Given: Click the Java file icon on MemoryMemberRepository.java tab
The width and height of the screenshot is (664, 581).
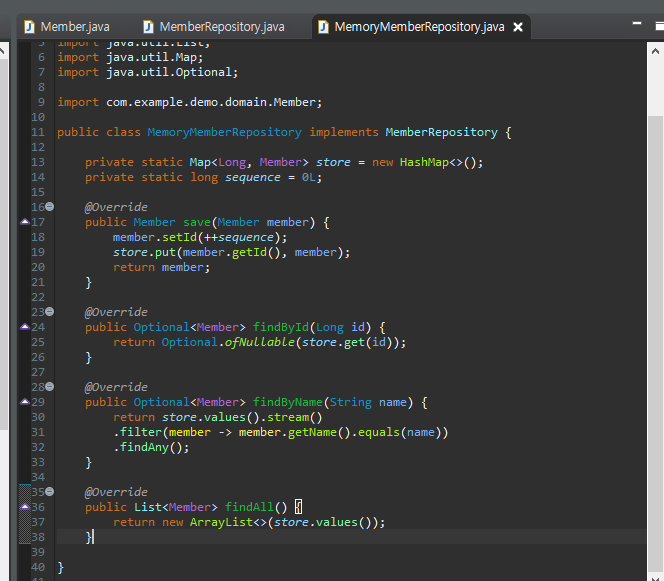Looking at the screenshot, I should [323, 27].
